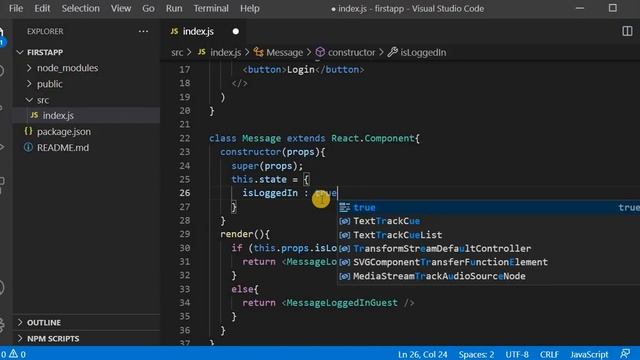The image size is (640, 360).
Task: Click the EXPLORER panel title
Action: (x=45, y=31)
